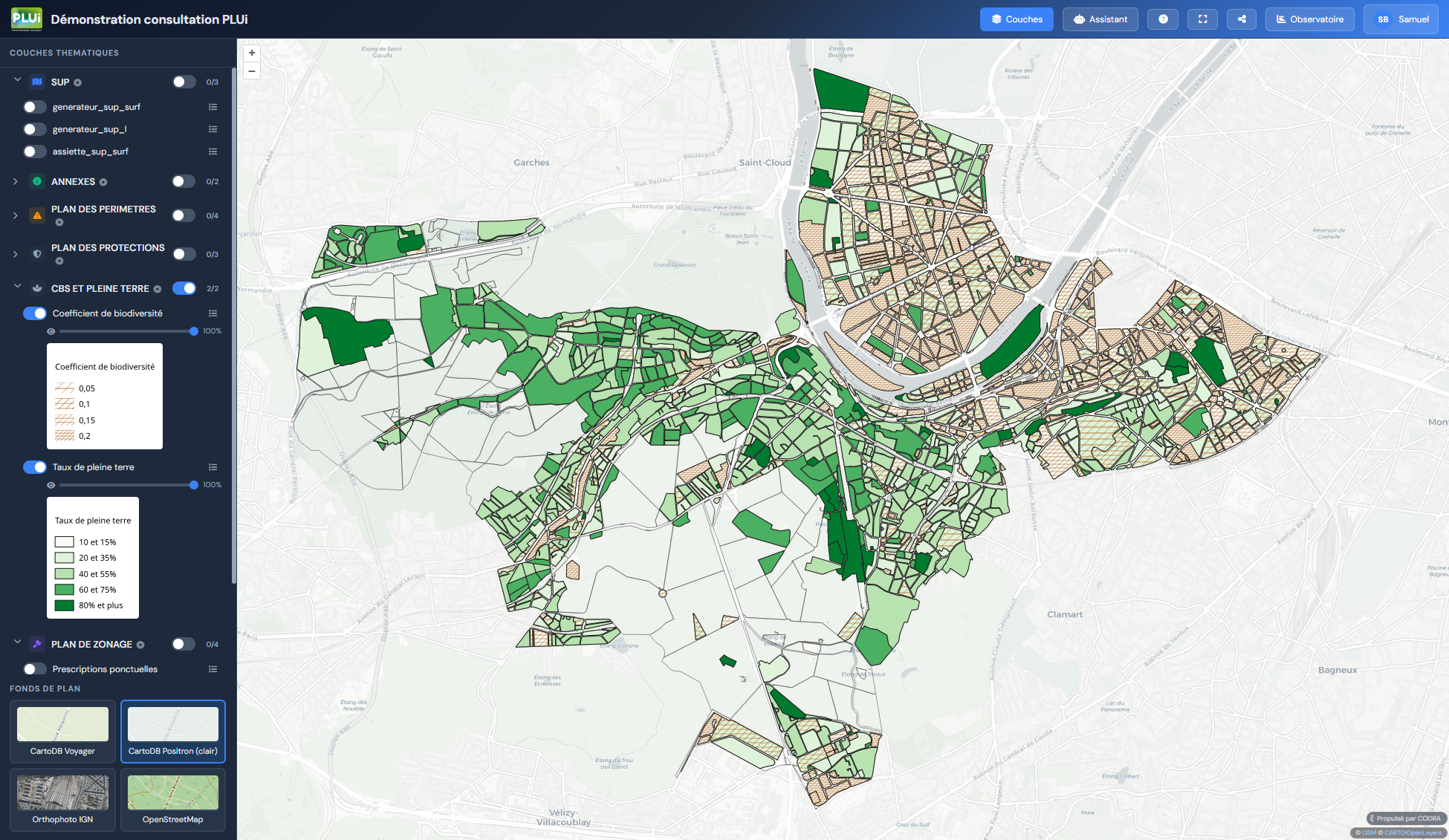
Task: Turn on assiette_sup_surf layer
Action: [35, 152]
